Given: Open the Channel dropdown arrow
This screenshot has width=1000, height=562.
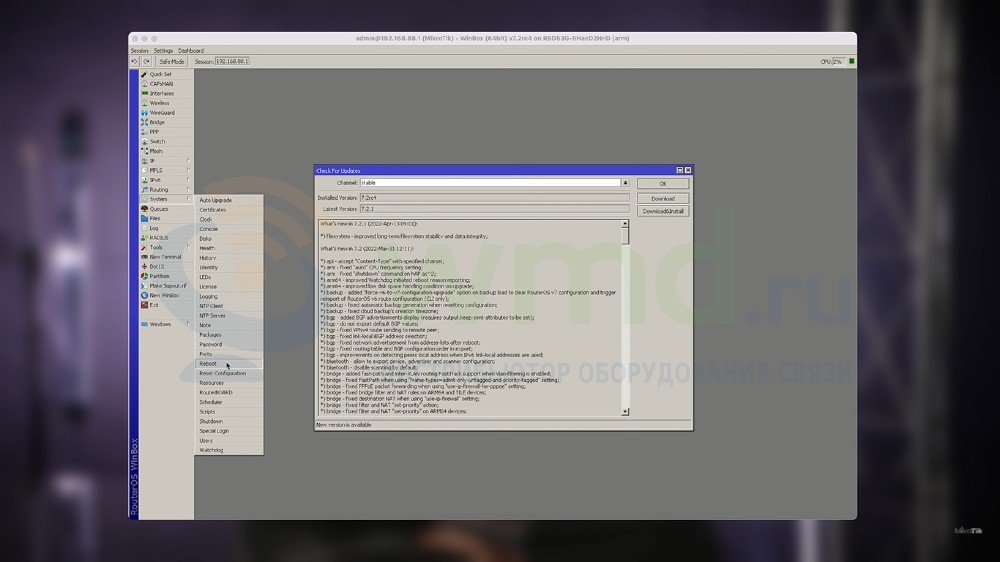Looking at the screenshot, I should click(625, 182).
